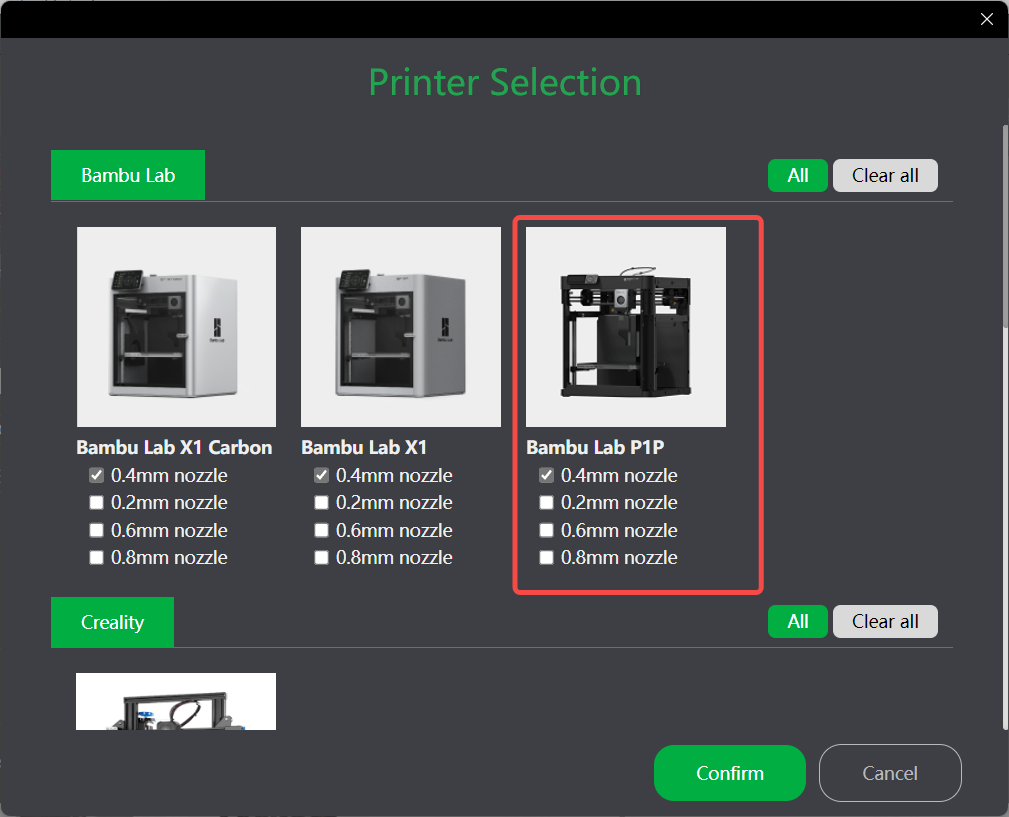Enable X1 Carbon 0.8mm nozzle
The image size is (1009, 817).
(x=97, y=557)
